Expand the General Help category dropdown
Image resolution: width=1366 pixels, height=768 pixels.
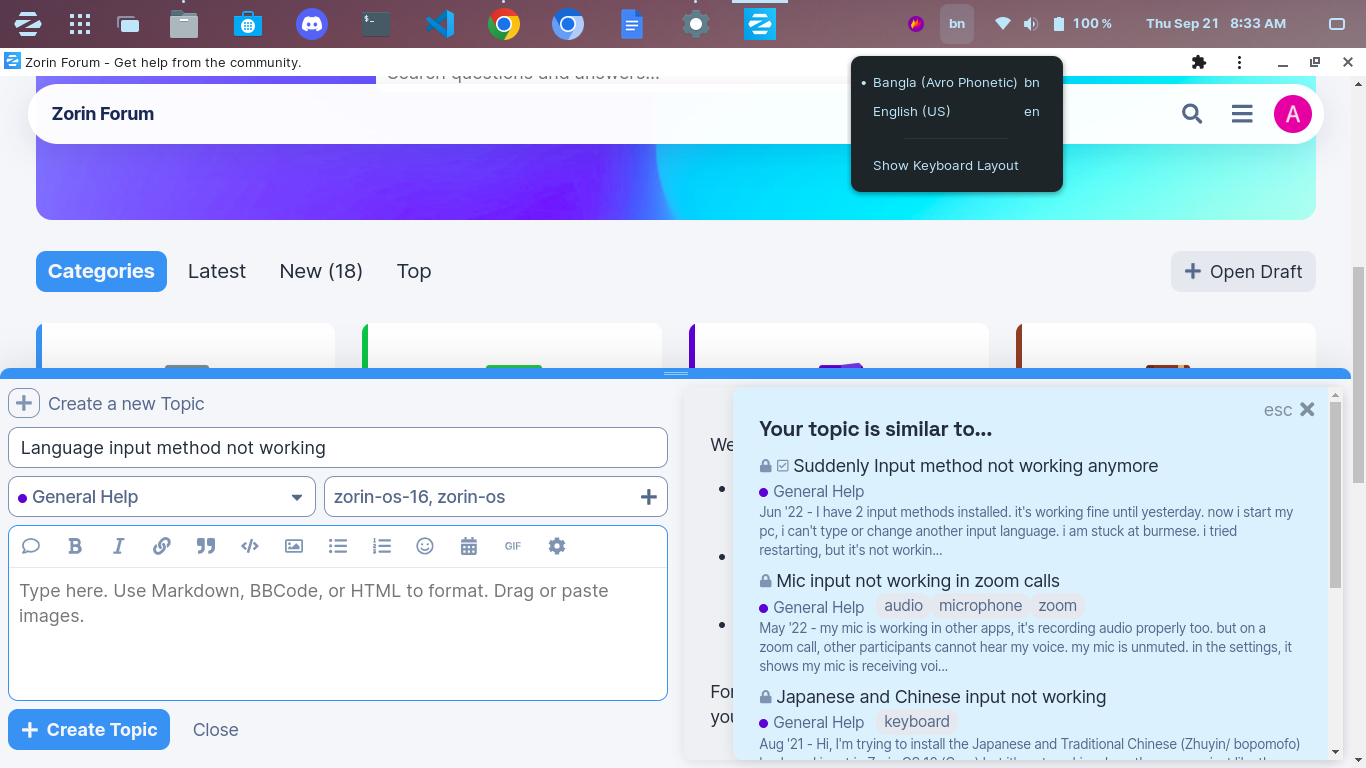tap(162, 497)
